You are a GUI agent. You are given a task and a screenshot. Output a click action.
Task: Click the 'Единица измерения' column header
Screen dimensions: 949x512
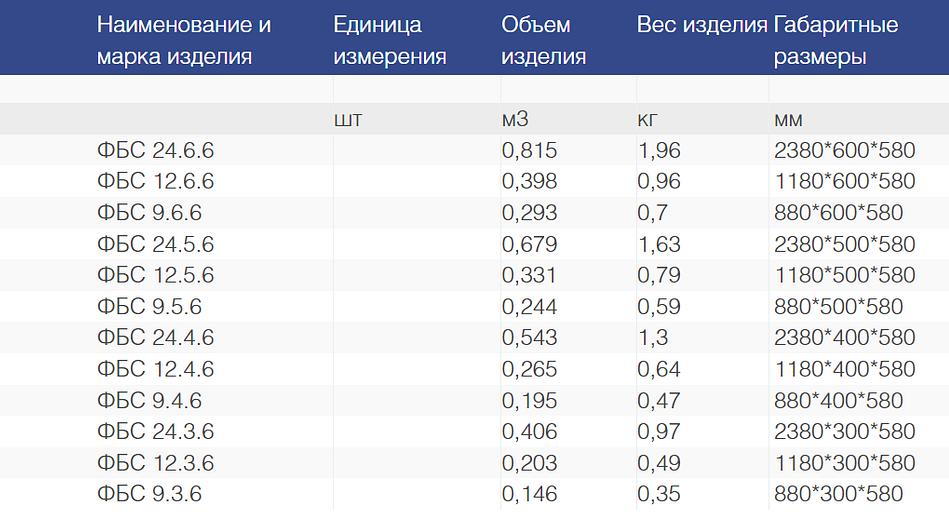pos(390,40)
